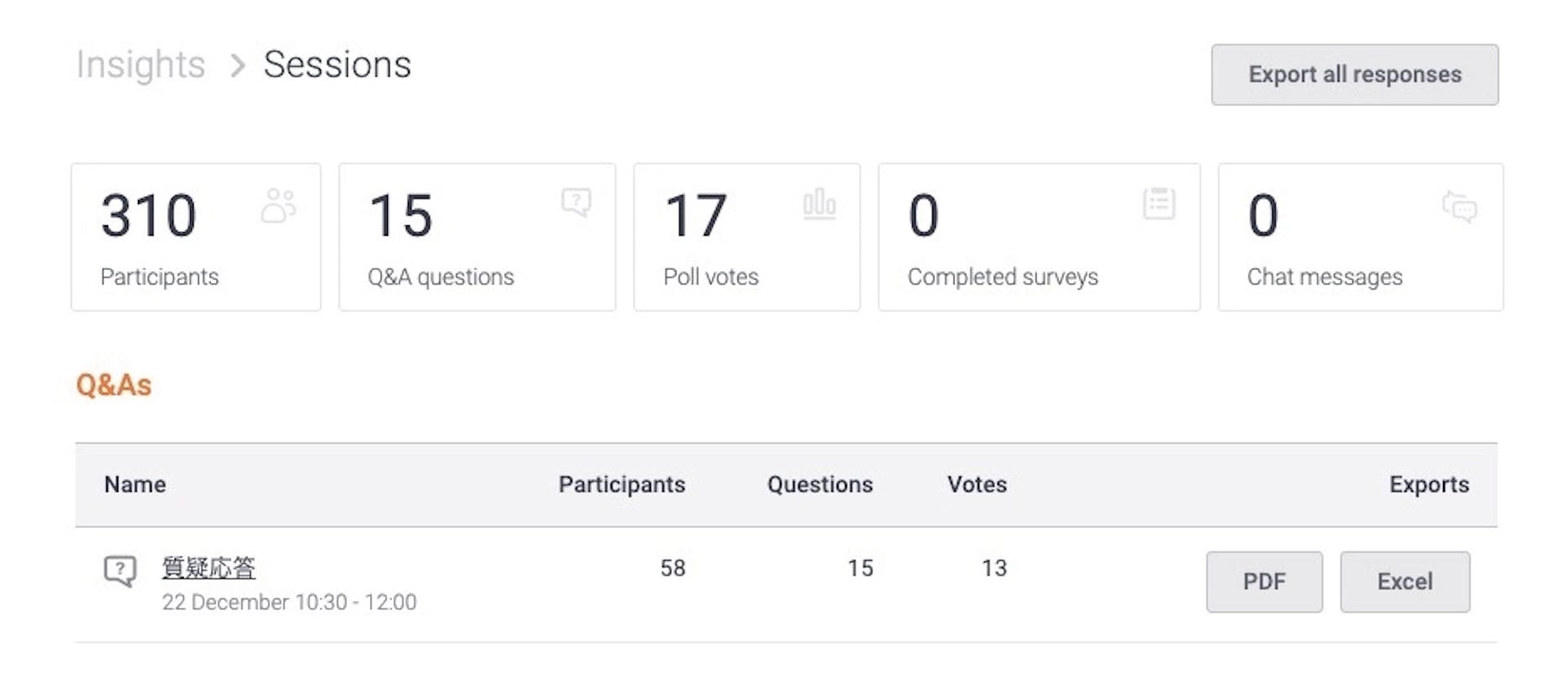Click the chat messages bubbles icon
This screenshot has width=1568, height=675.
[1459, 206]
